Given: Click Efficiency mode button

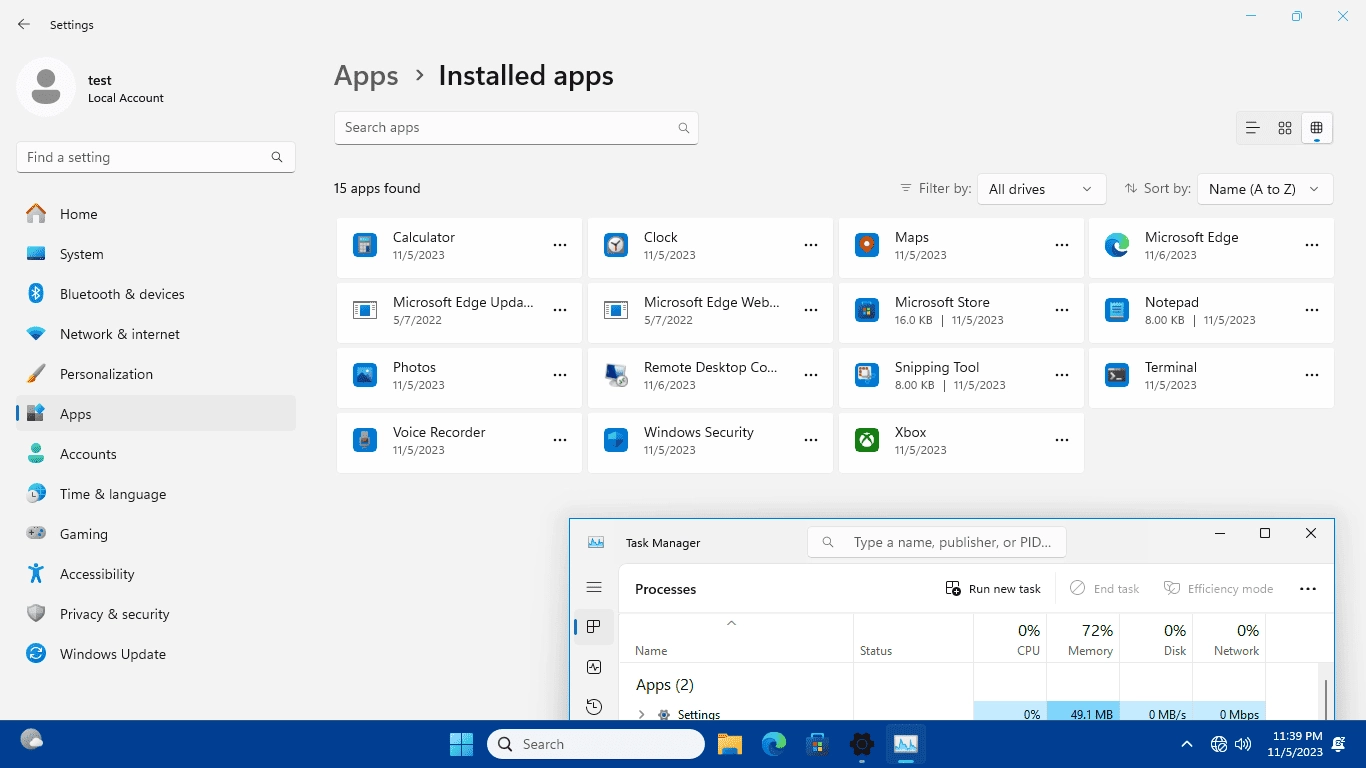Looking at the screenshot, I should click(1218, 589).
